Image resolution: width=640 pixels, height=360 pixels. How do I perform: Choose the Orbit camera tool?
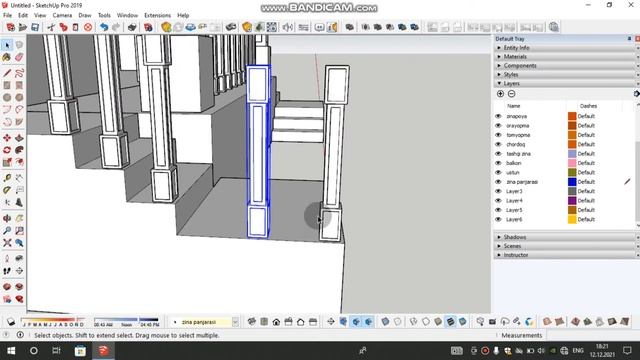(7, 218)
